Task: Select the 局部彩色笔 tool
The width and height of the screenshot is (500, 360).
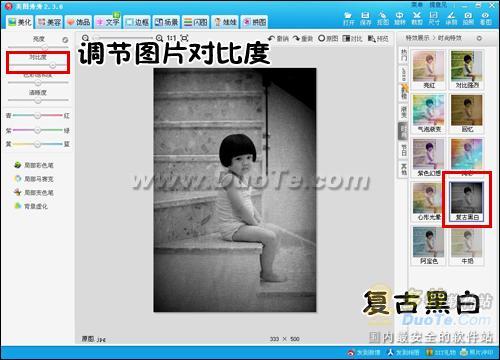Action: pos(34,165)
